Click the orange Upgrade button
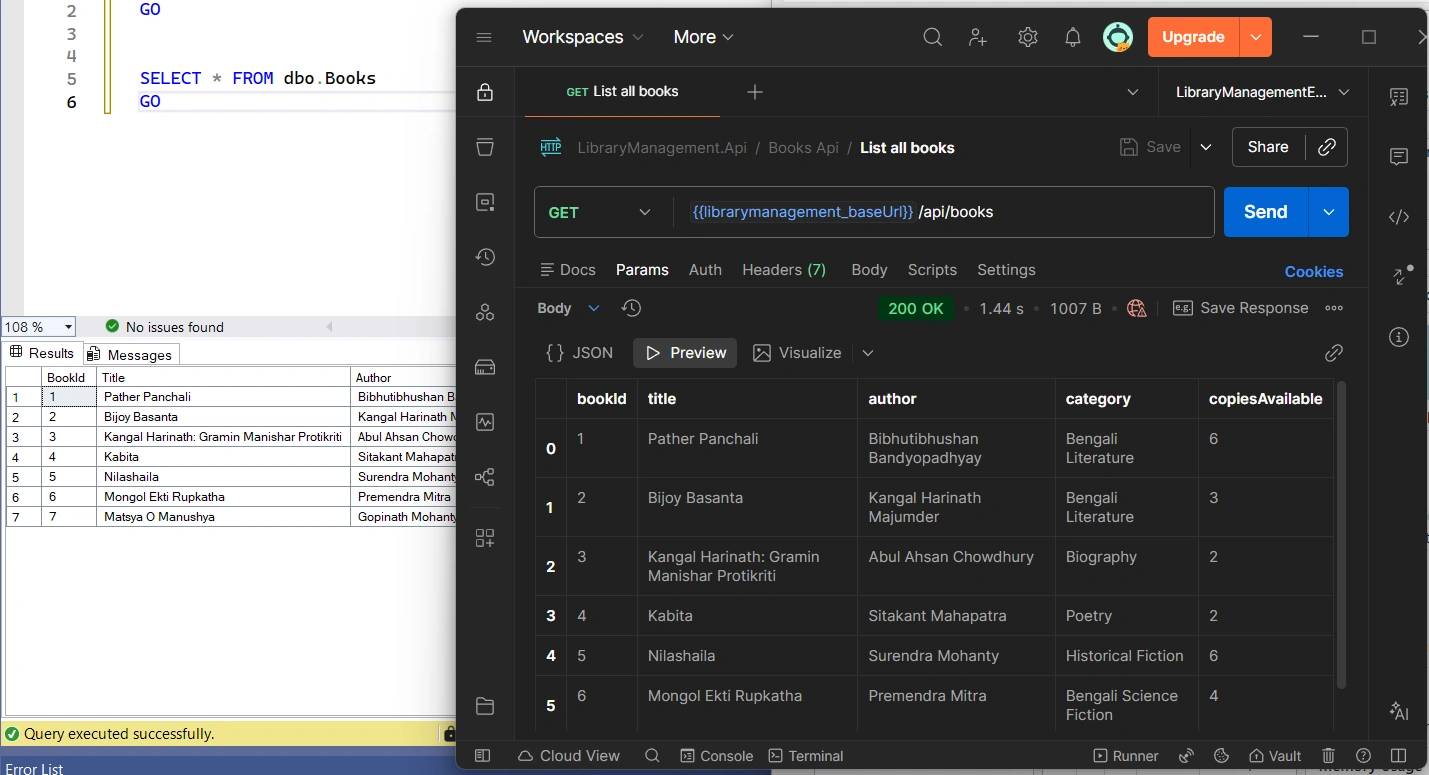This screenshot has height=775, width=1429. [1193, 37]
